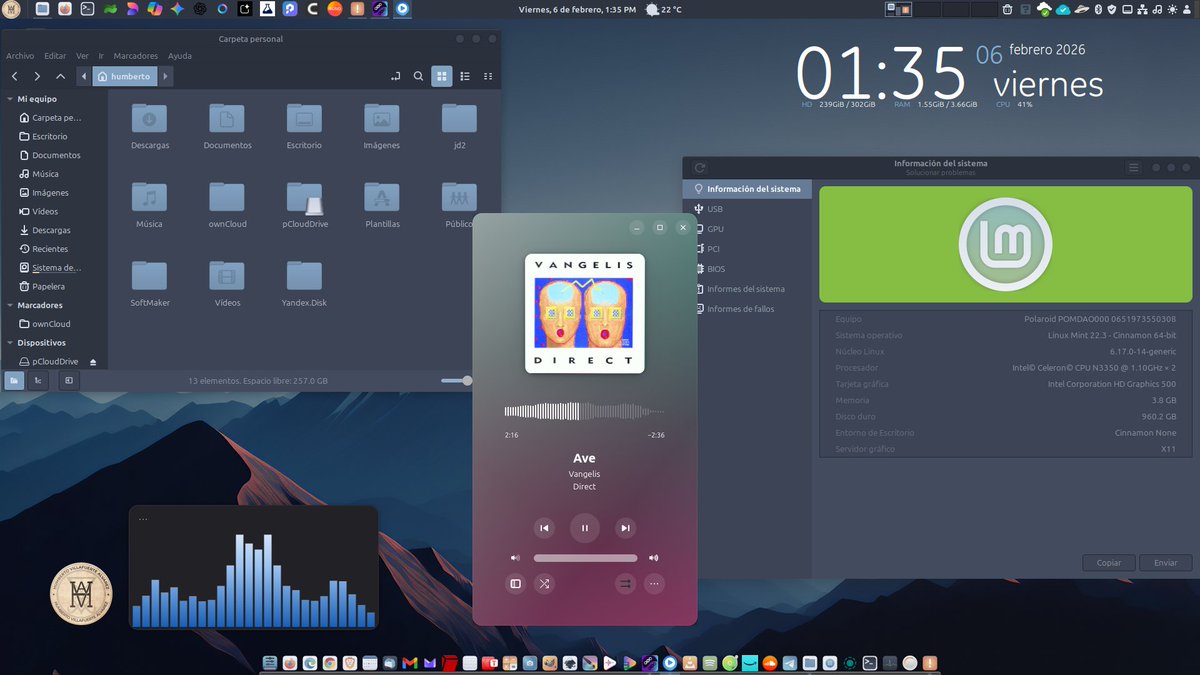Select the Yandex.Disk folder
The height and width of the screenshot is (675, 1200).
[x=304, y=276]
